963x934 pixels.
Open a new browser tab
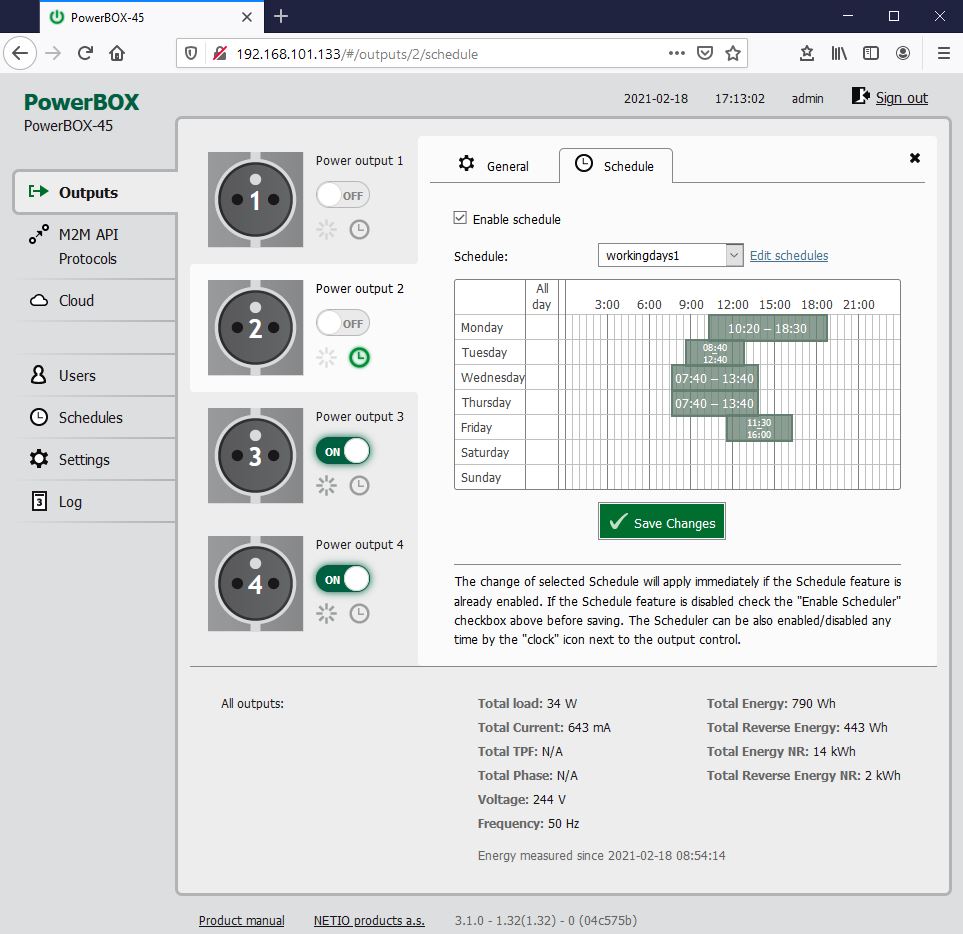281,17
